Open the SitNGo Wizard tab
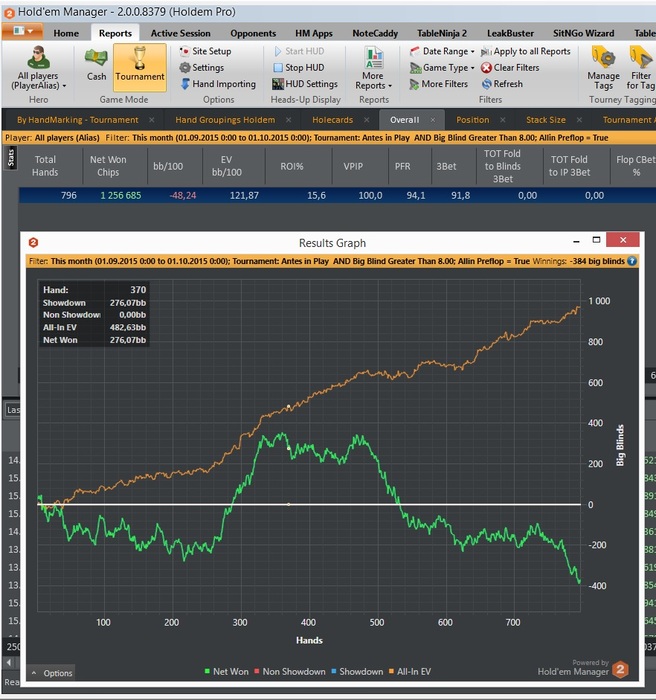Screen dimensions: 656x700 click(x=583, y=33)
